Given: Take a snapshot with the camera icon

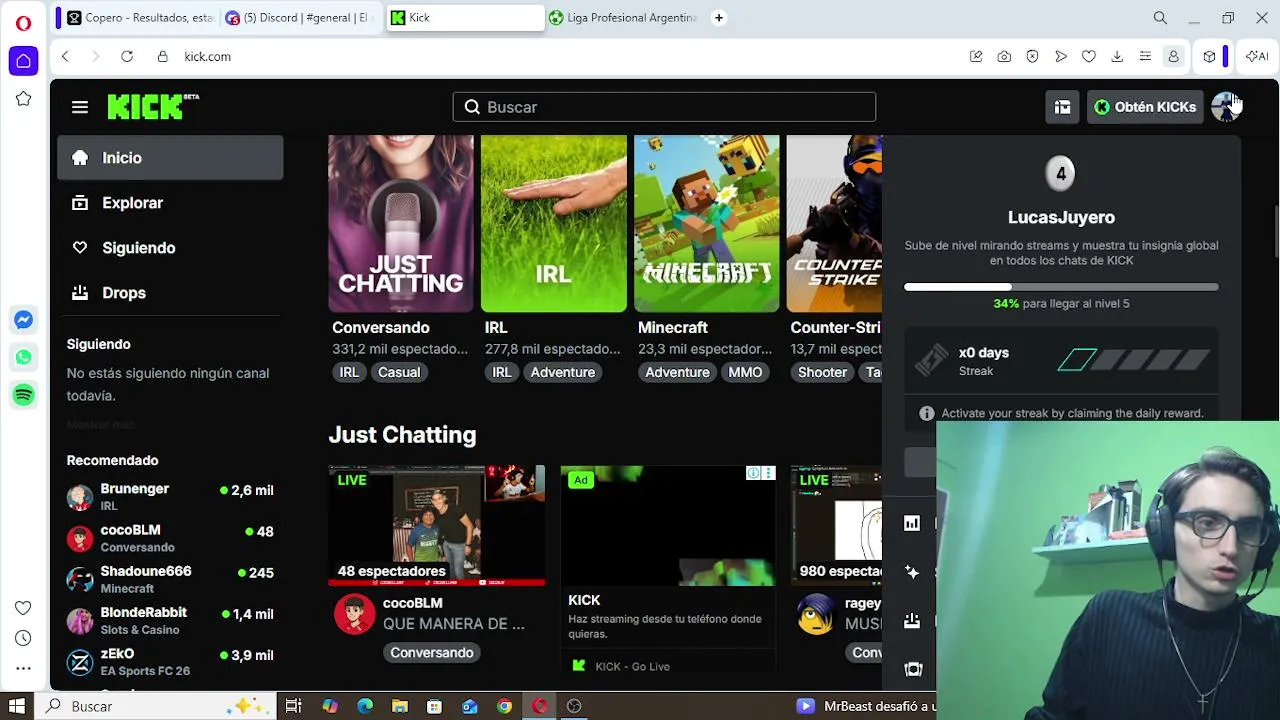Looking at the screenshot, I should click(1004, 56).
